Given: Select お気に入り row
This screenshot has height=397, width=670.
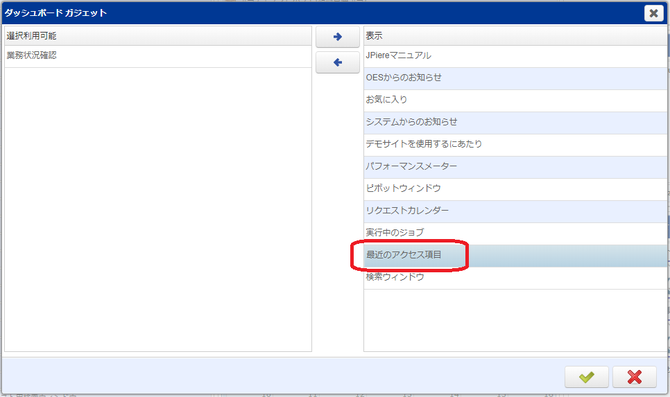Looking at the screenshot, I should [515, 100].
